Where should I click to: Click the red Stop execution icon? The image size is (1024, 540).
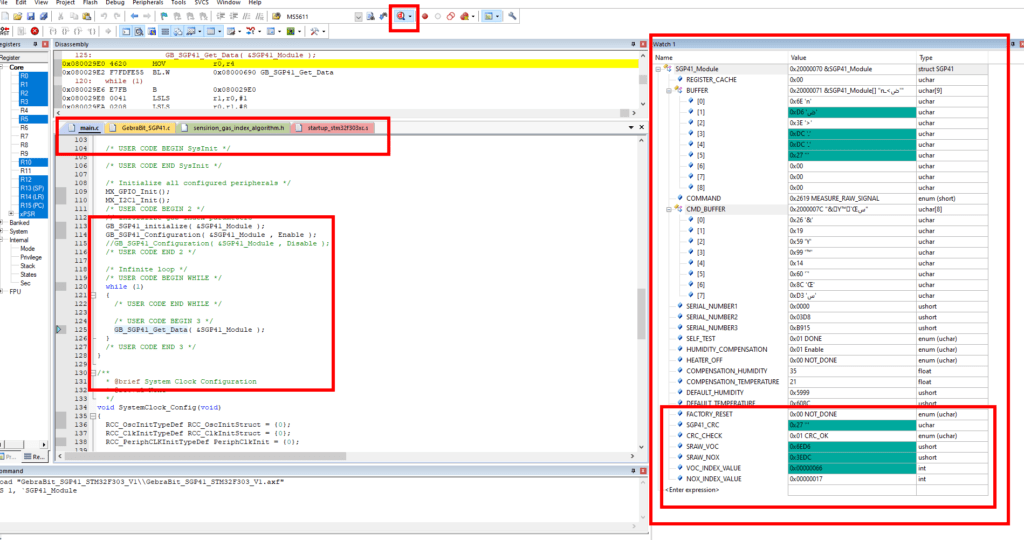pos(35,31)
